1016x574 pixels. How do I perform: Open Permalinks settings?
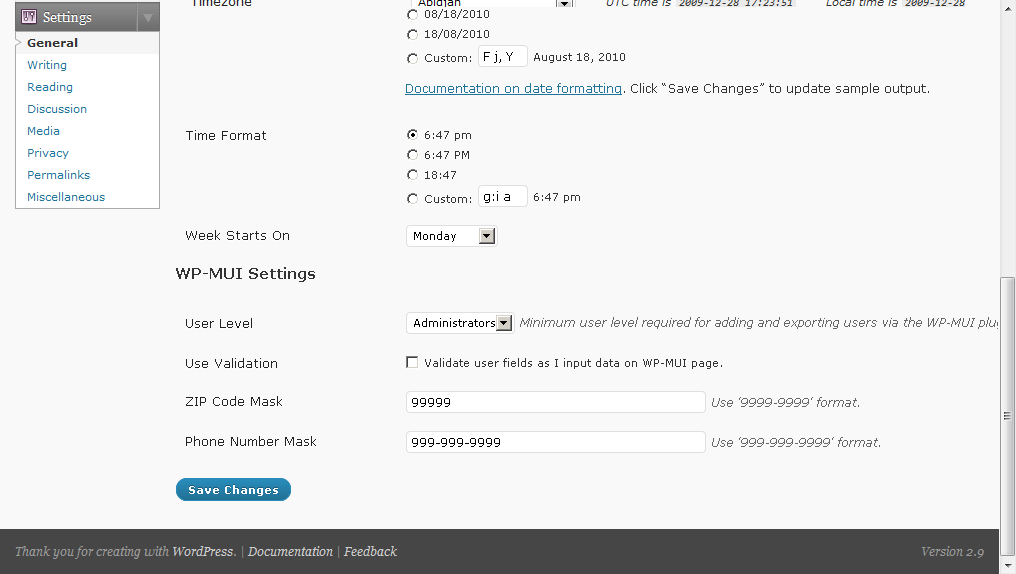click(x=58, y=175)
